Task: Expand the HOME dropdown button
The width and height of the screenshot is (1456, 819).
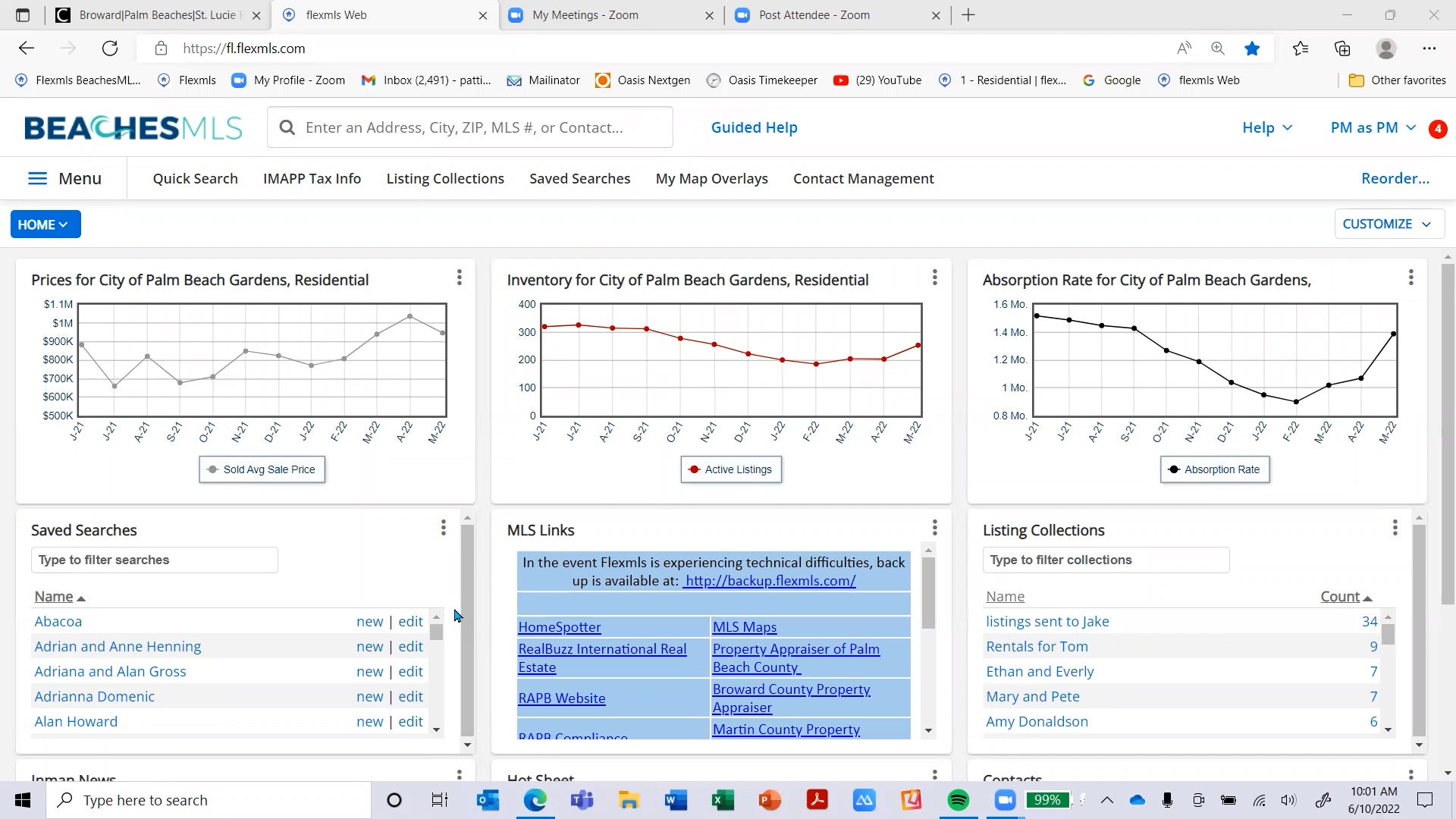Action: (45, 224)
